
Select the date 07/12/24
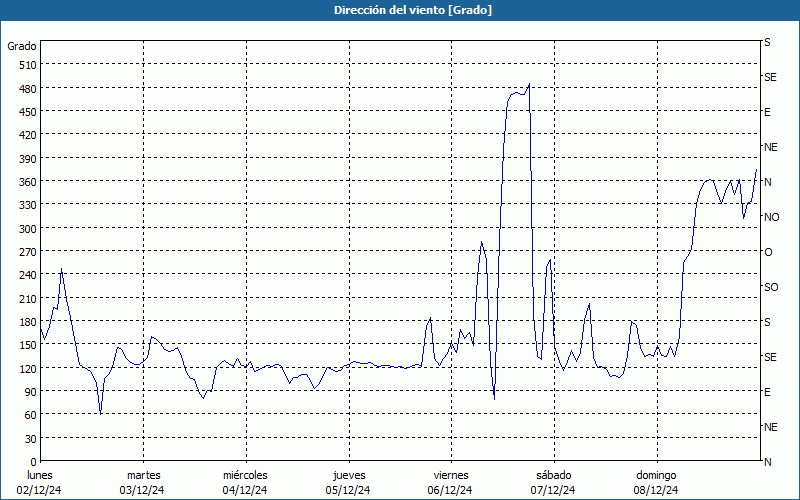point(553,490)
